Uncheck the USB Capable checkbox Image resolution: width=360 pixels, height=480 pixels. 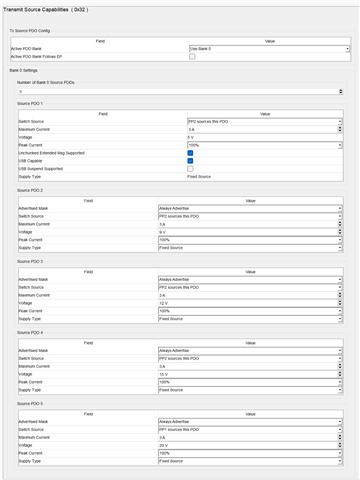click(190, 161)
